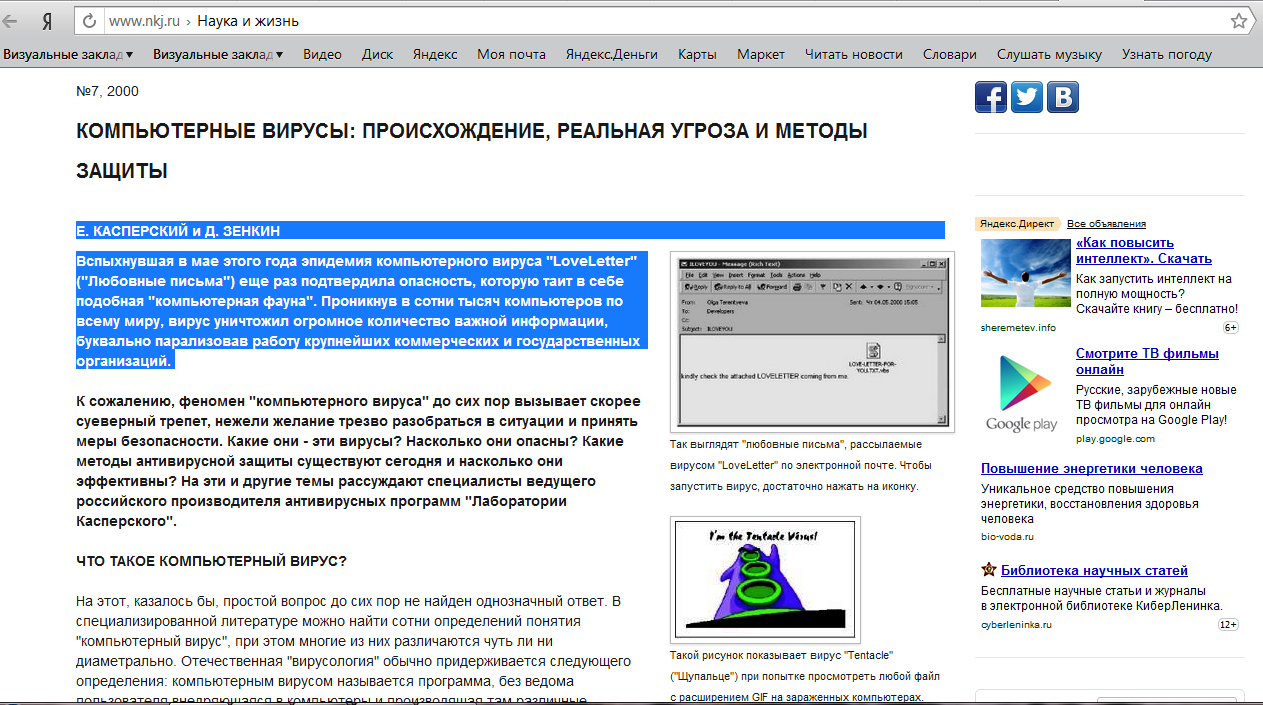Click the subheading 'ЧТО ТАКОЕ КОМПЬЮТЕРНЫЙ ВИРУС?'
Viewport: 1263px width, 705px height.
pos(211,561)
